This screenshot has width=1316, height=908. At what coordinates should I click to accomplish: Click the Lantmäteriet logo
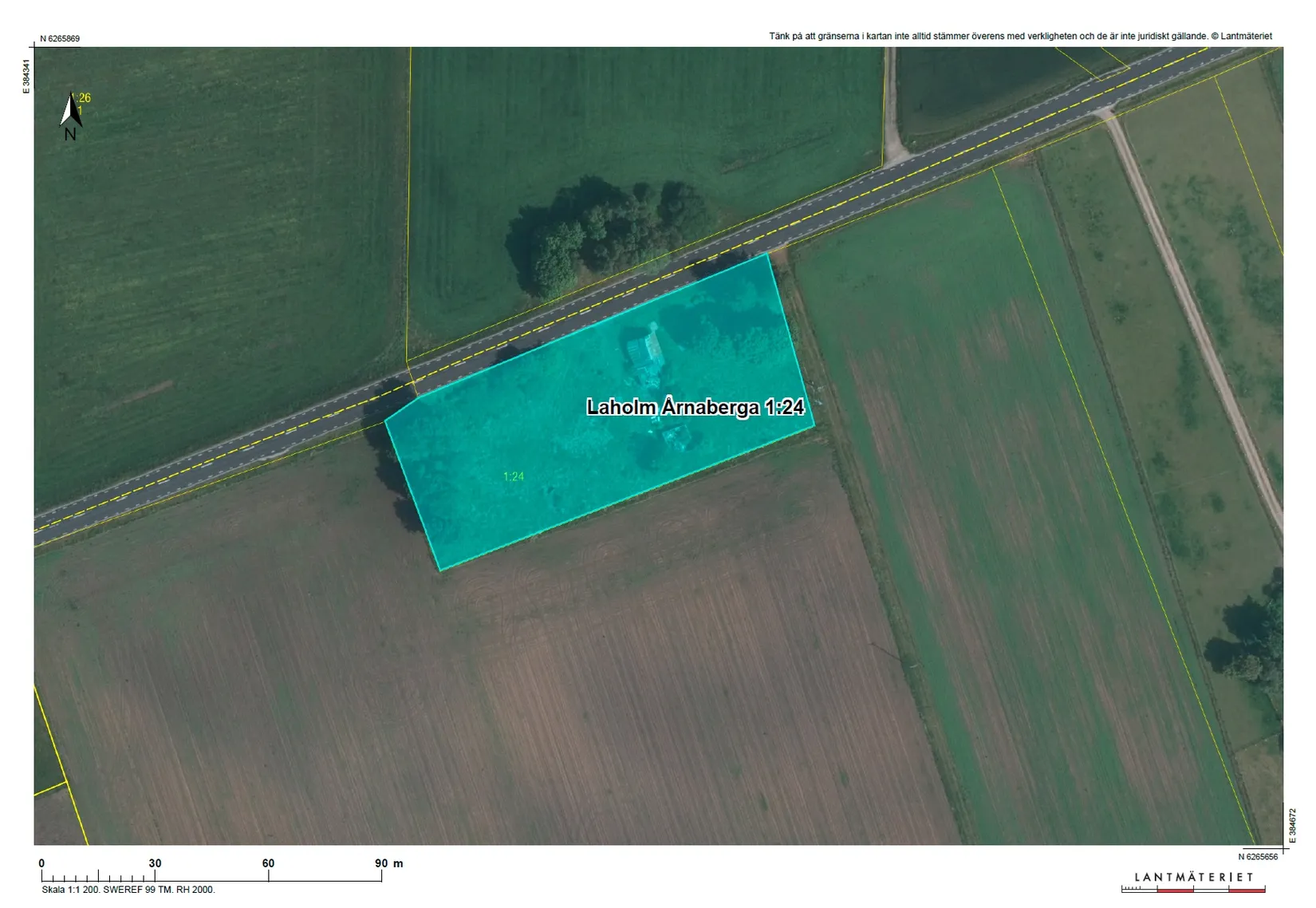1193,881
